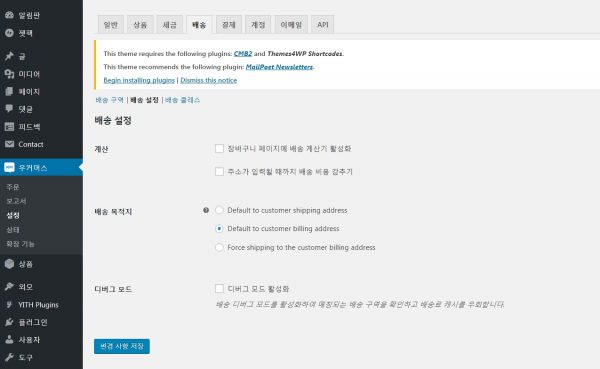Viewport: 600px width, 369px height.
Task: Open 보고서 under WooCommerce menu
Action: 16,201
